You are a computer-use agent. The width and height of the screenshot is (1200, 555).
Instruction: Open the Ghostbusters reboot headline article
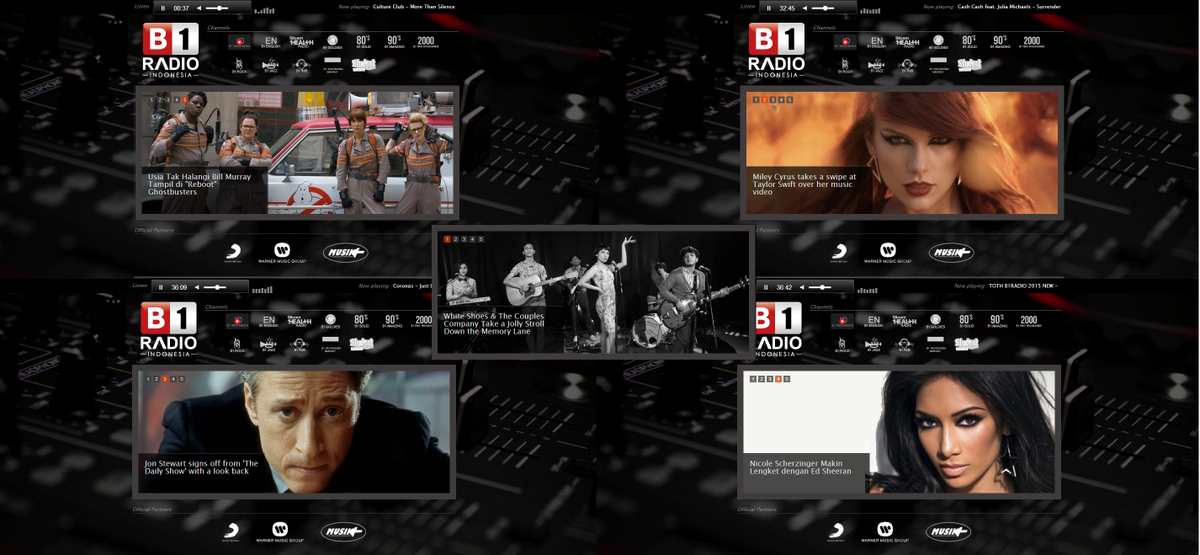coord(199,184)
